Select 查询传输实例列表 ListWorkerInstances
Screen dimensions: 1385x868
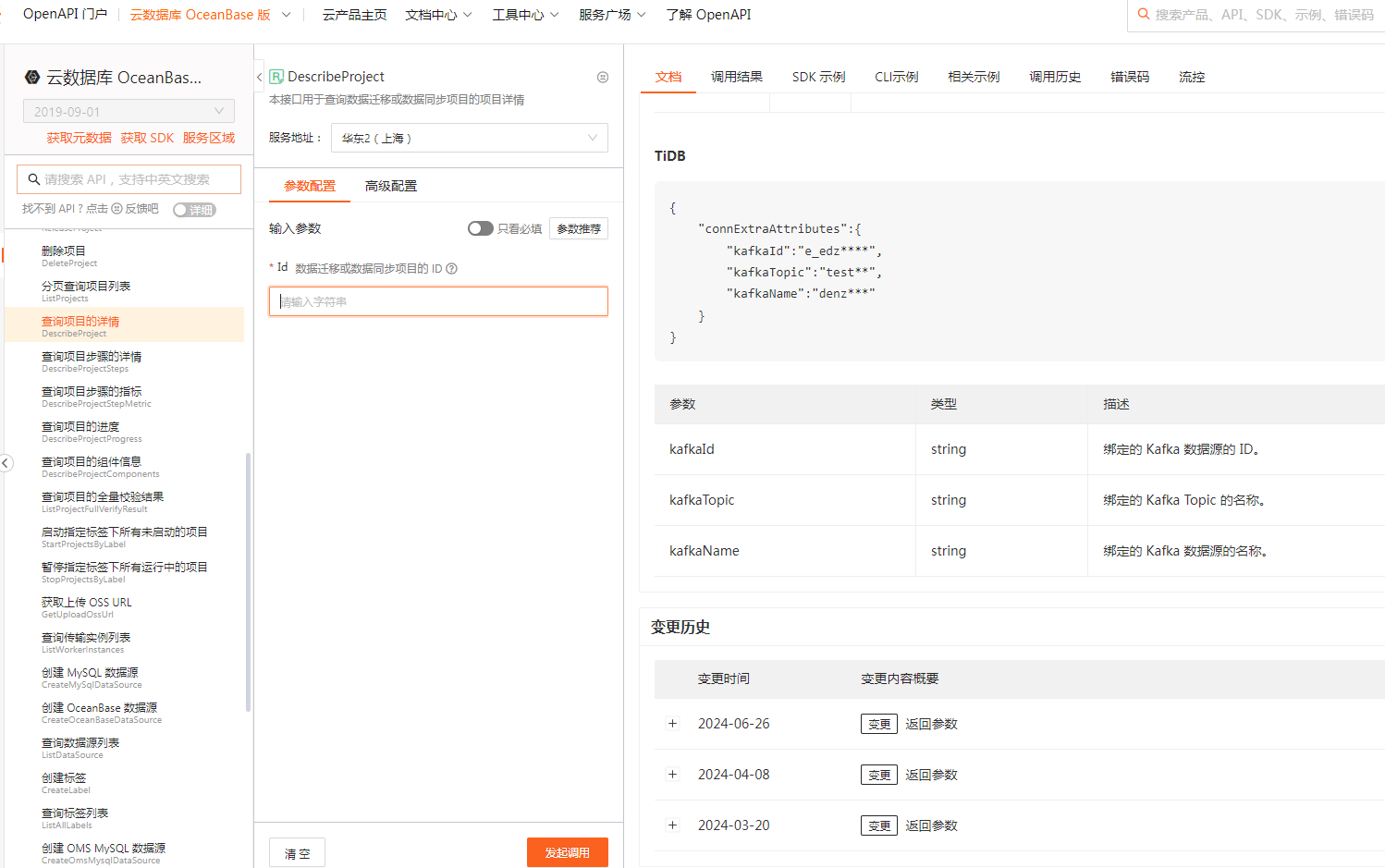pos(124,642)
